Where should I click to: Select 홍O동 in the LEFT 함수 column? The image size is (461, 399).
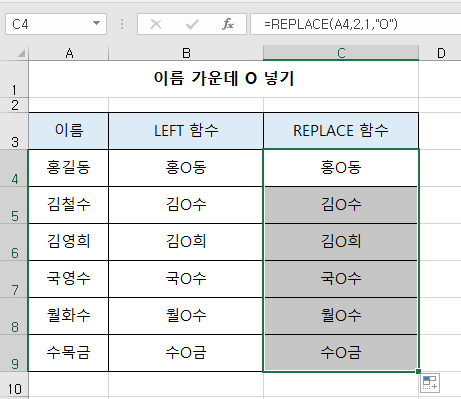pyautogui.click(x=186, y=168)
